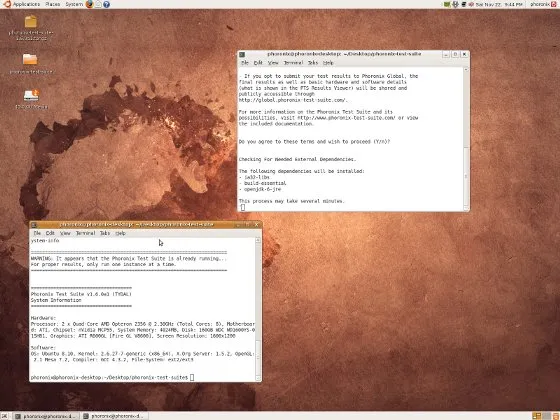Viewport: 560px width, 420px height.
Task: Click the scroll-up arrow in the dependencies terminal
Action: (466, 70)
